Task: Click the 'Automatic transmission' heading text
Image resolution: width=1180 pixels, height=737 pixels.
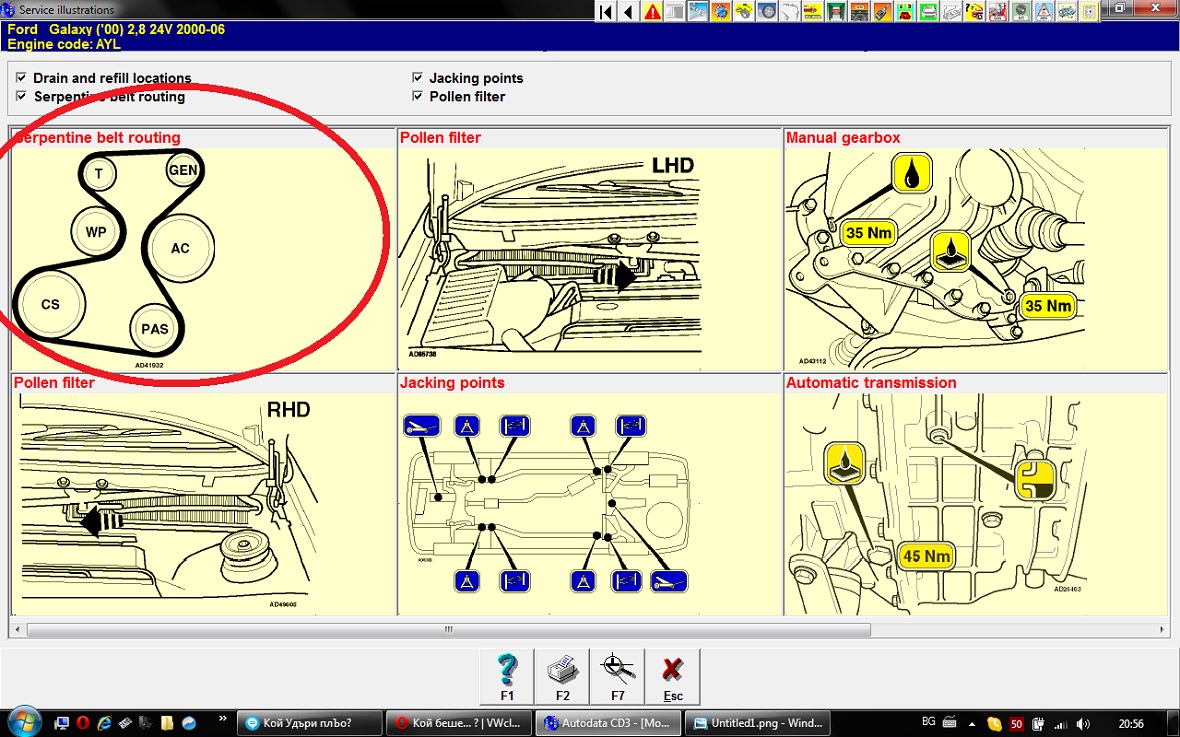Action: pos(871,382)
